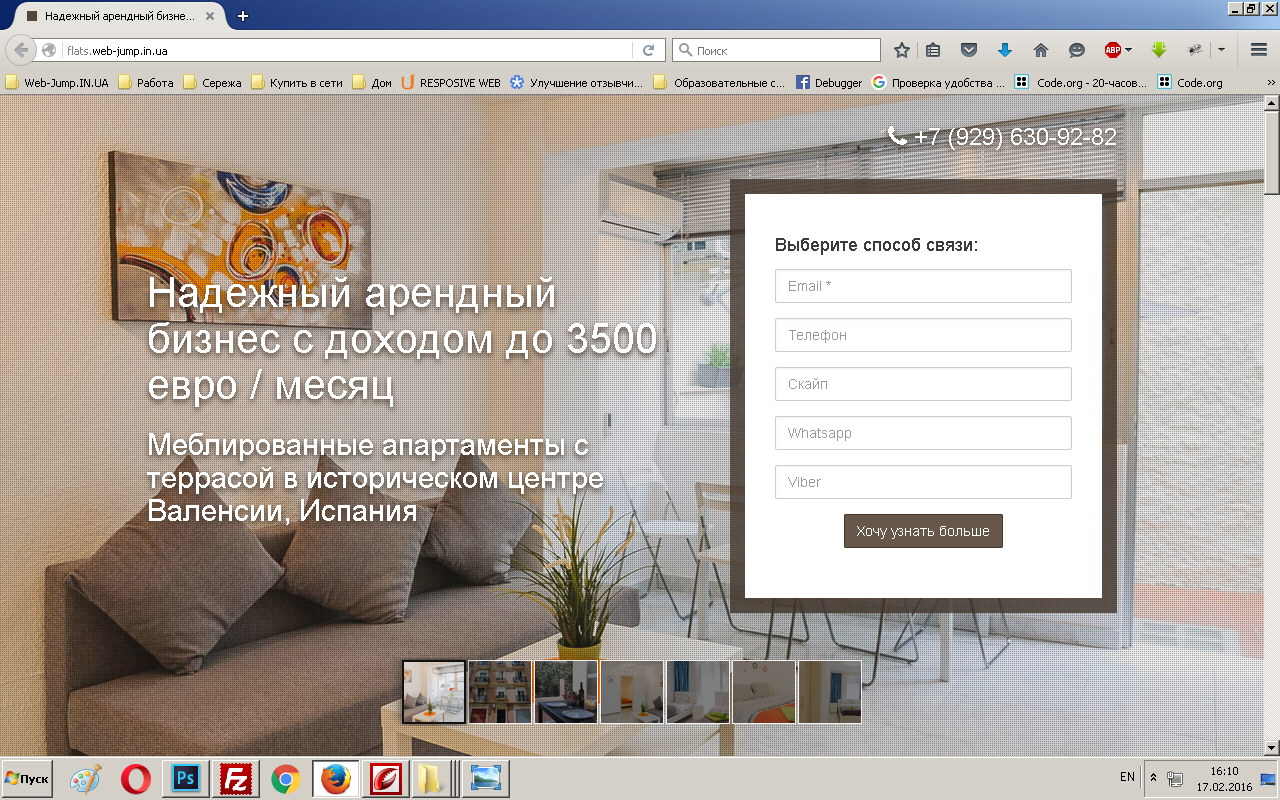This screenshot has height=800, width=1280.
Task: Launch Opera from the taskbar
Action: click(x=136, y=778)
